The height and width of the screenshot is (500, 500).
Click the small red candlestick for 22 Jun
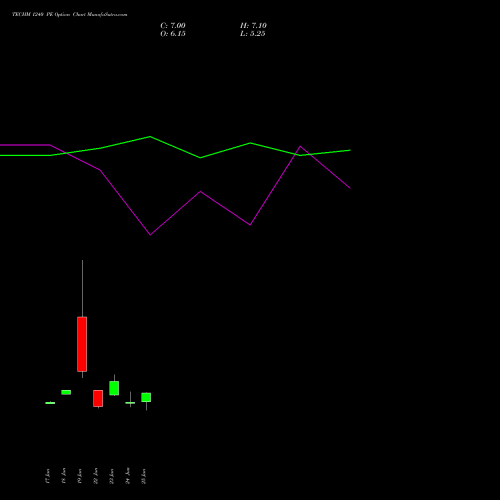coord(98,398)
